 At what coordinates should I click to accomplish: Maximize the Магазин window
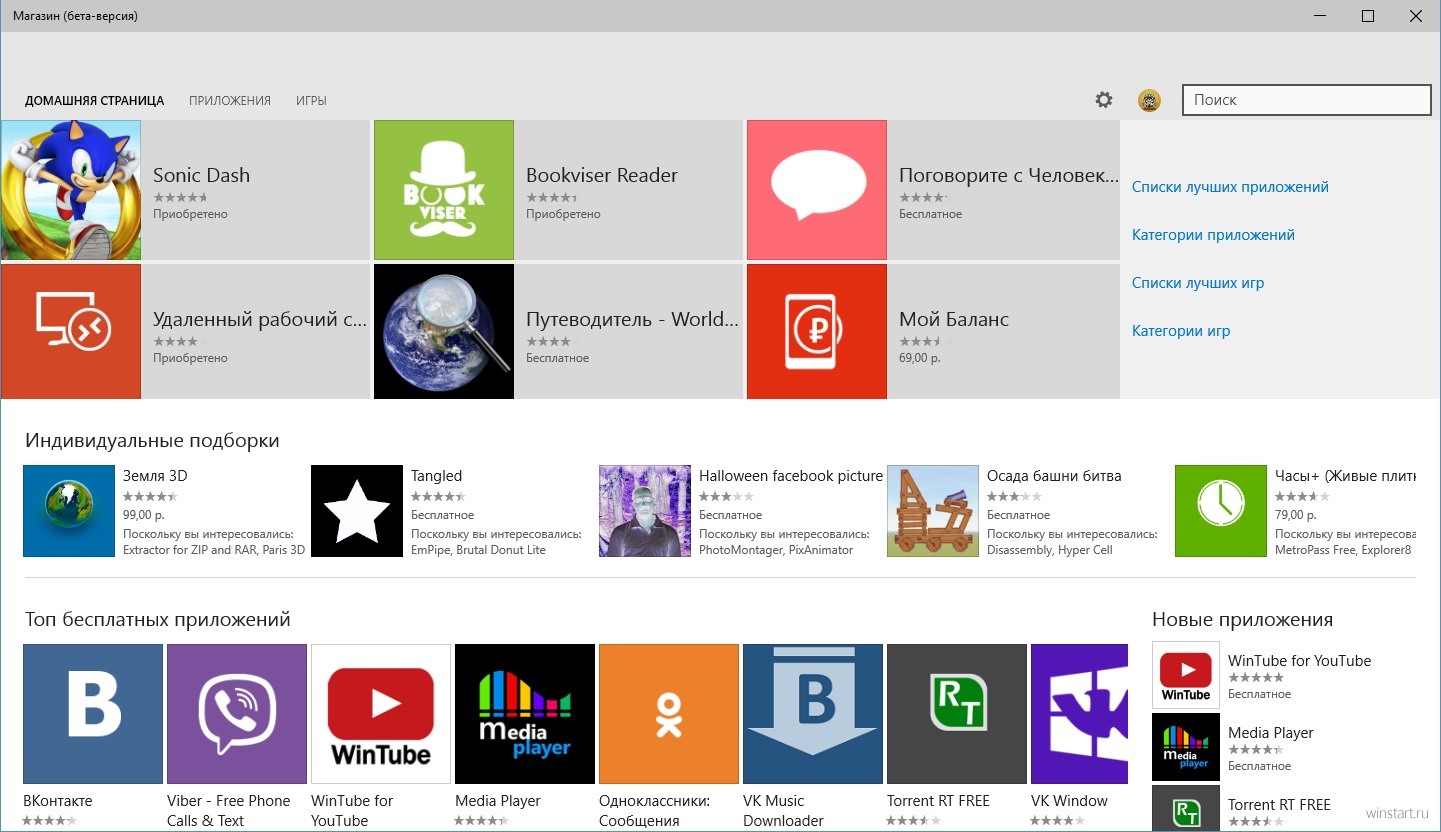pos(1368,16)
